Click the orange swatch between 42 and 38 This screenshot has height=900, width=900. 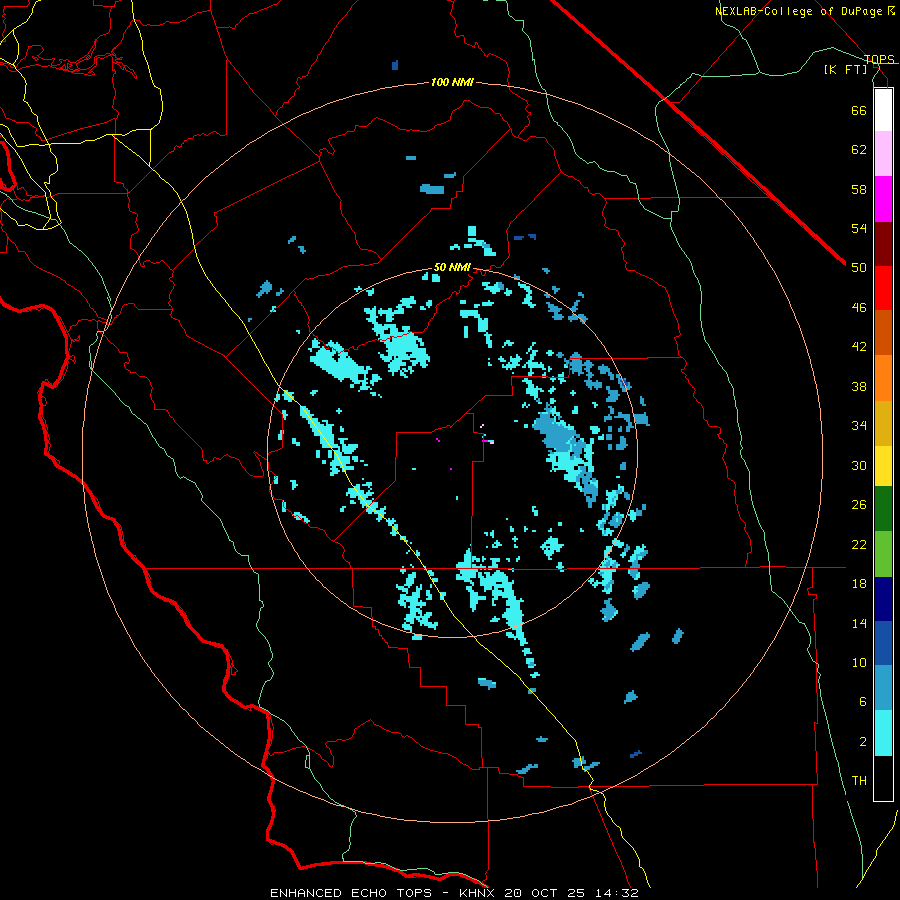[883, 378]
